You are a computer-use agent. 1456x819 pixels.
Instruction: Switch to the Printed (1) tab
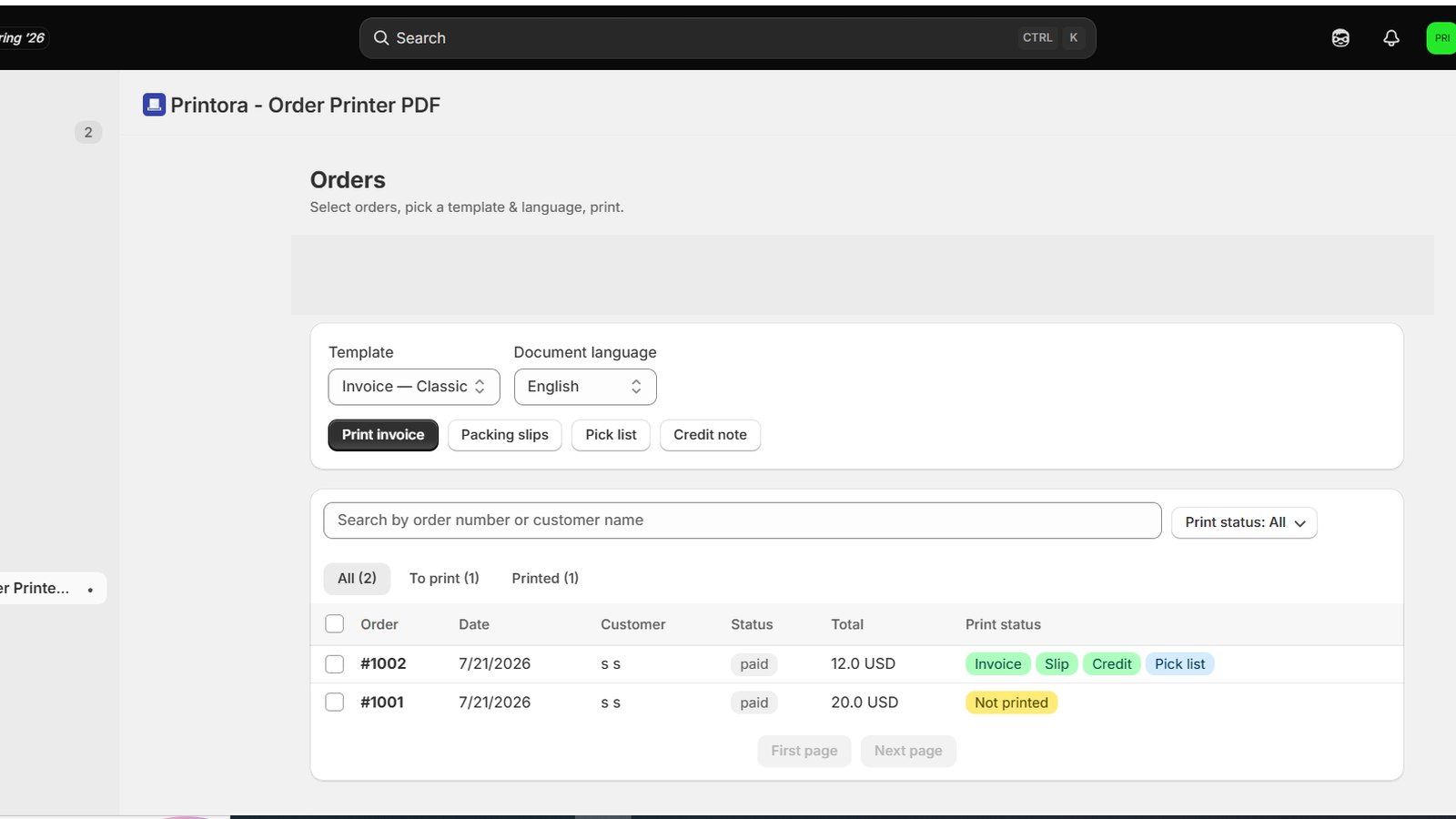[x=545, y=578]
